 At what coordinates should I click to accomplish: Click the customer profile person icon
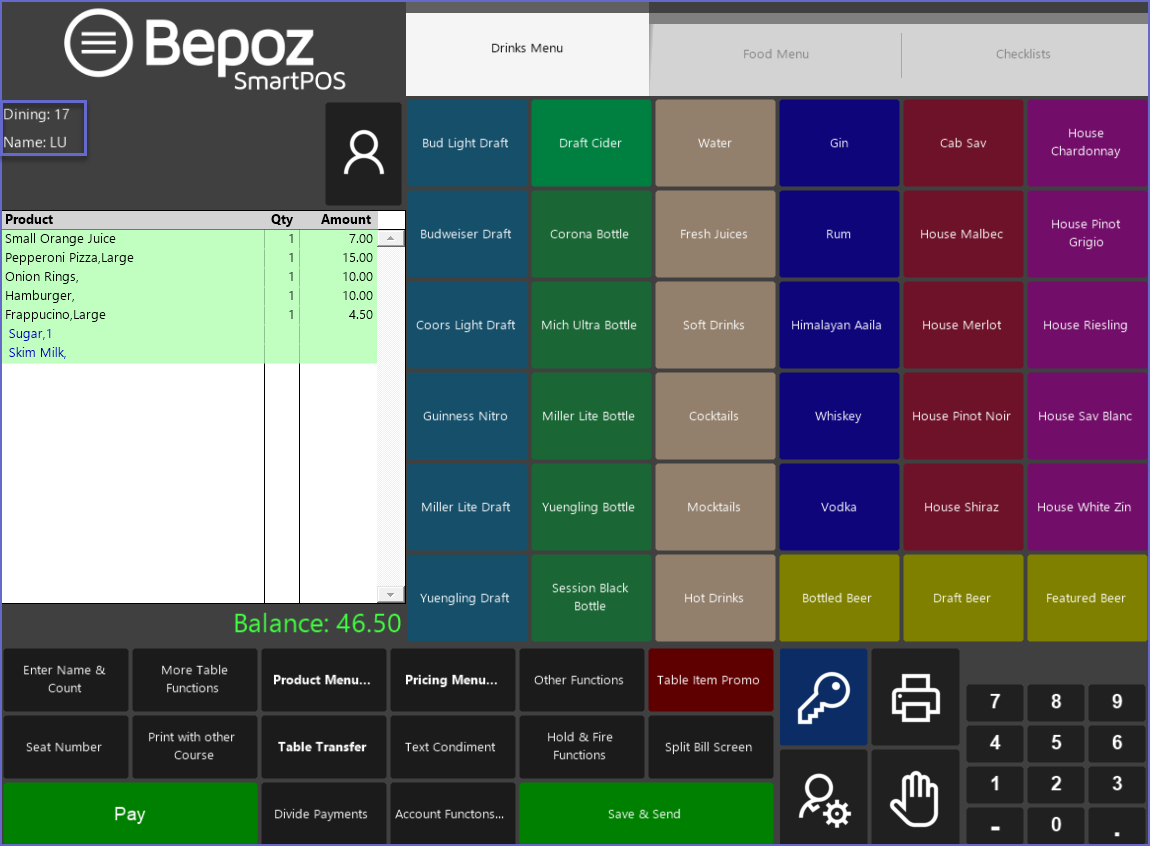click(363, 154)
